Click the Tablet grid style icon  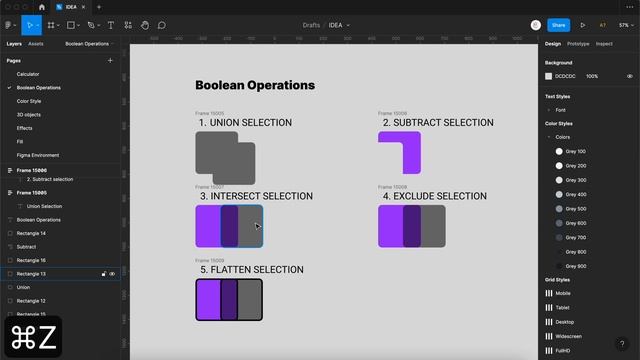549,307
